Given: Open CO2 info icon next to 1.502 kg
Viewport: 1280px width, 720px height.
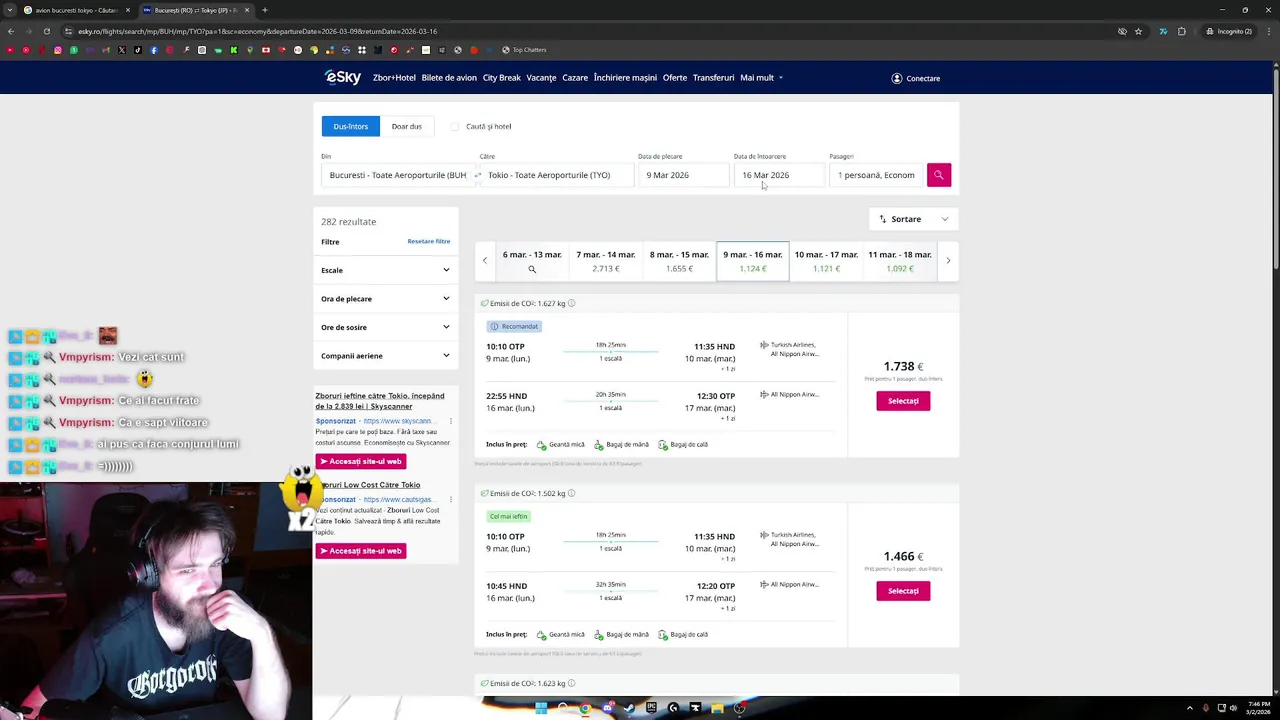Looking at the screenshot, I should (x=571, y=493).
